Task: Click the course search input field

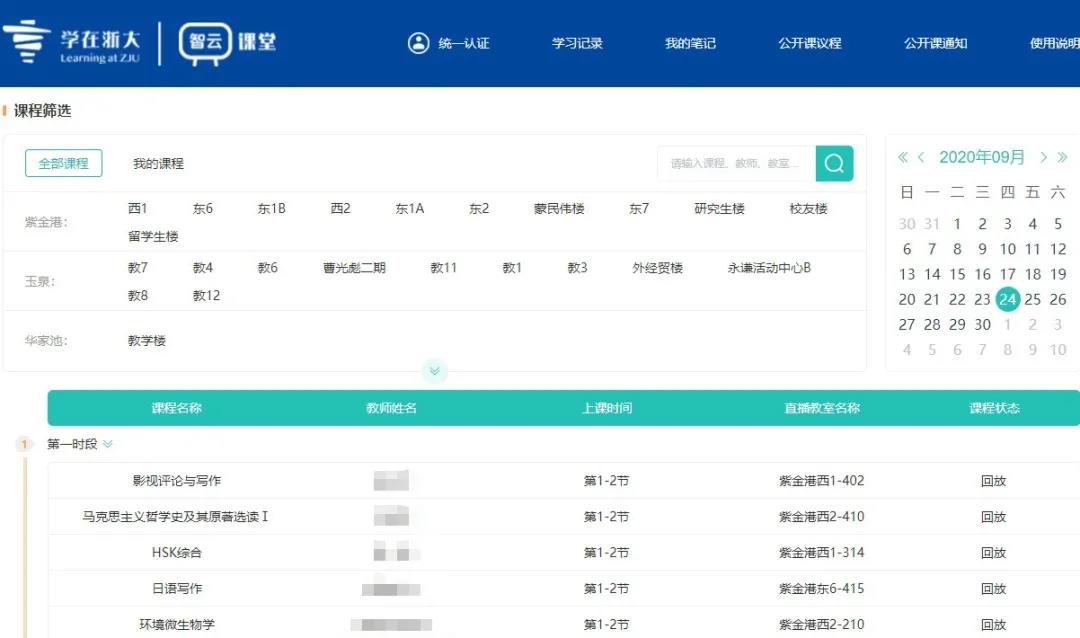Action: point(735,163)
